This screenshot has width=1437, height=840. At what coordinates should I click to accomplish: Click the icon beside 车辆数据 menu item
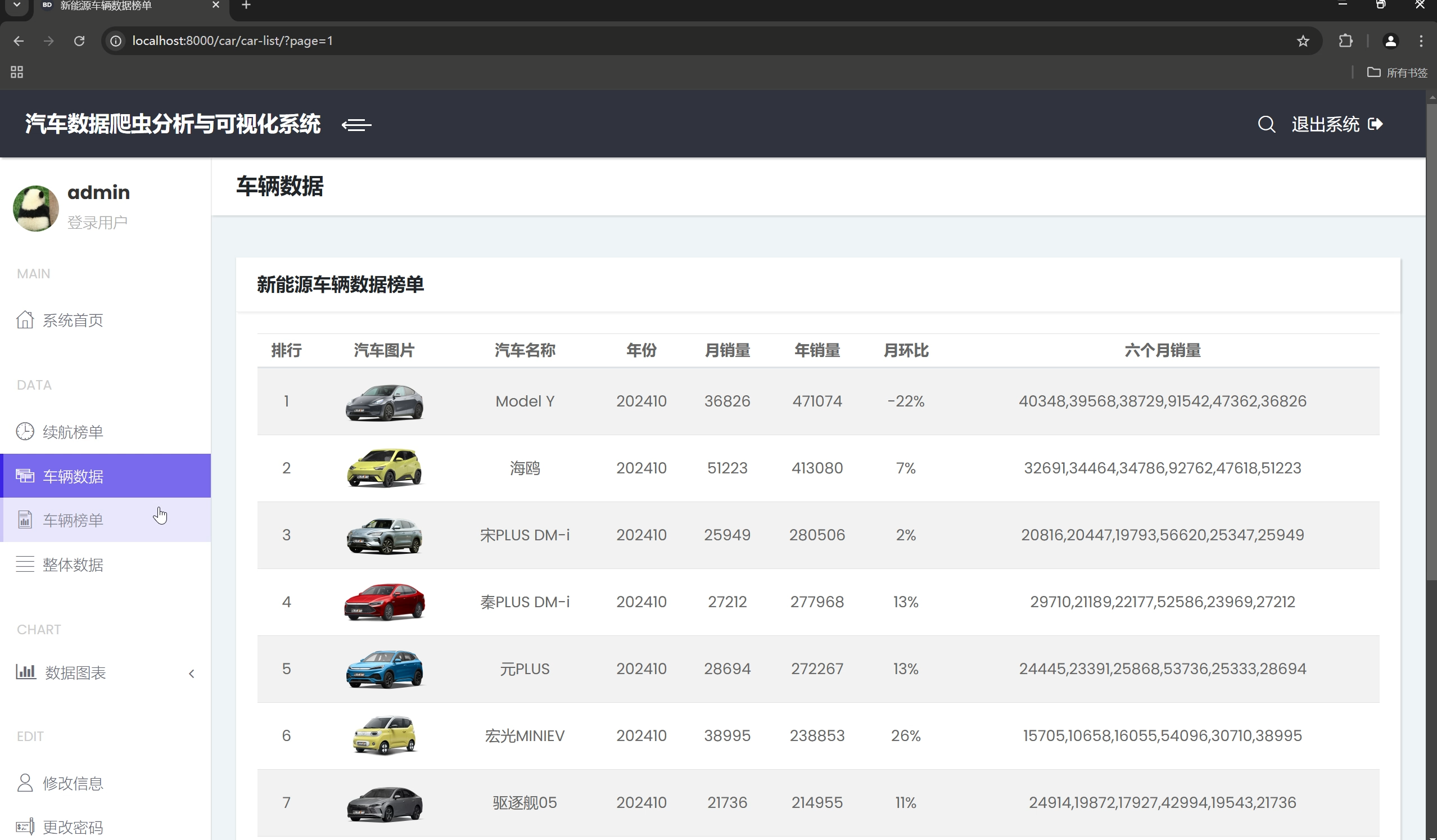pos(25,475)
